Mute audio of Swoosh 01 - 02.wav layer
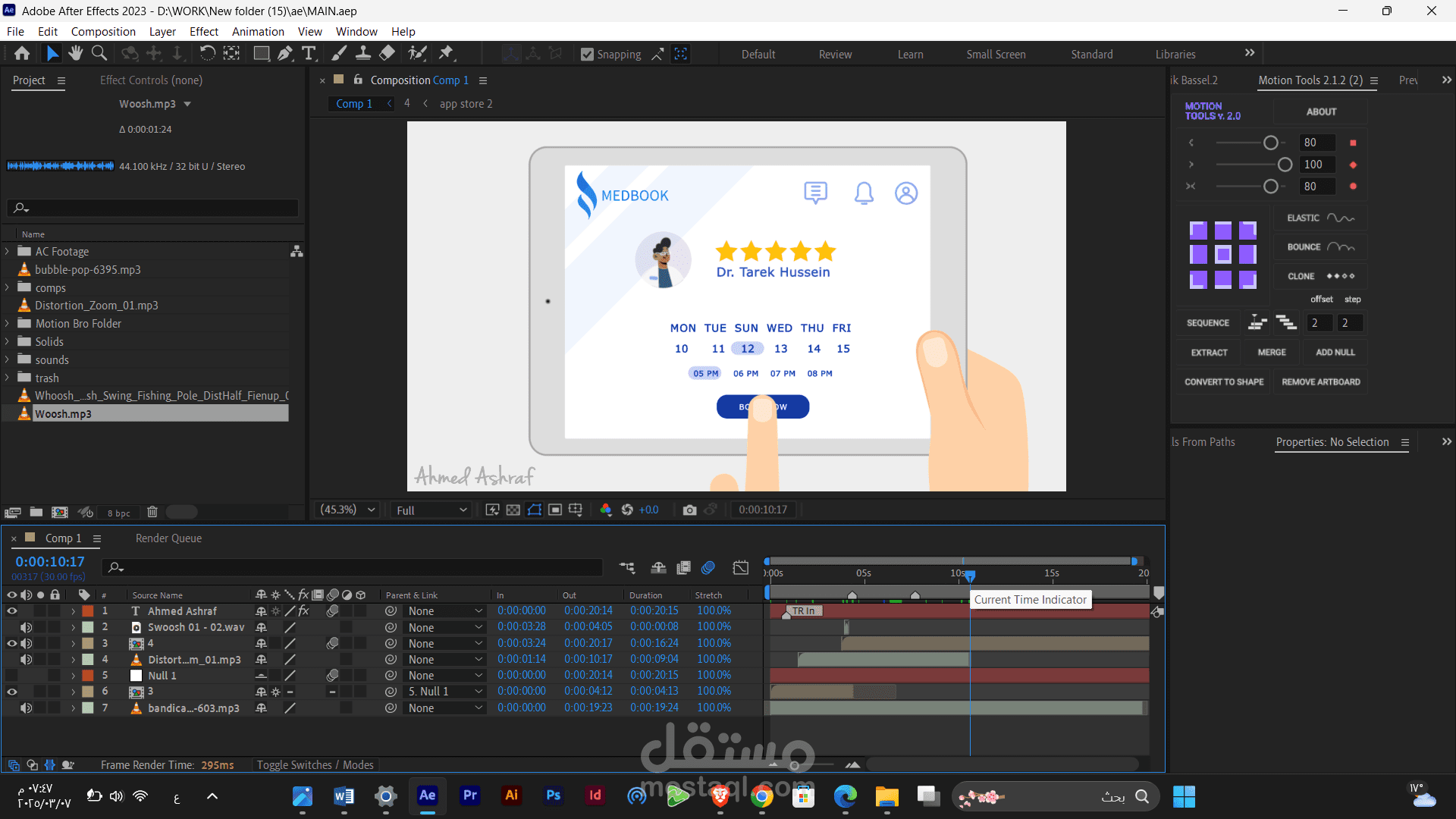The image size is (1456, 819). coord(27,627)
